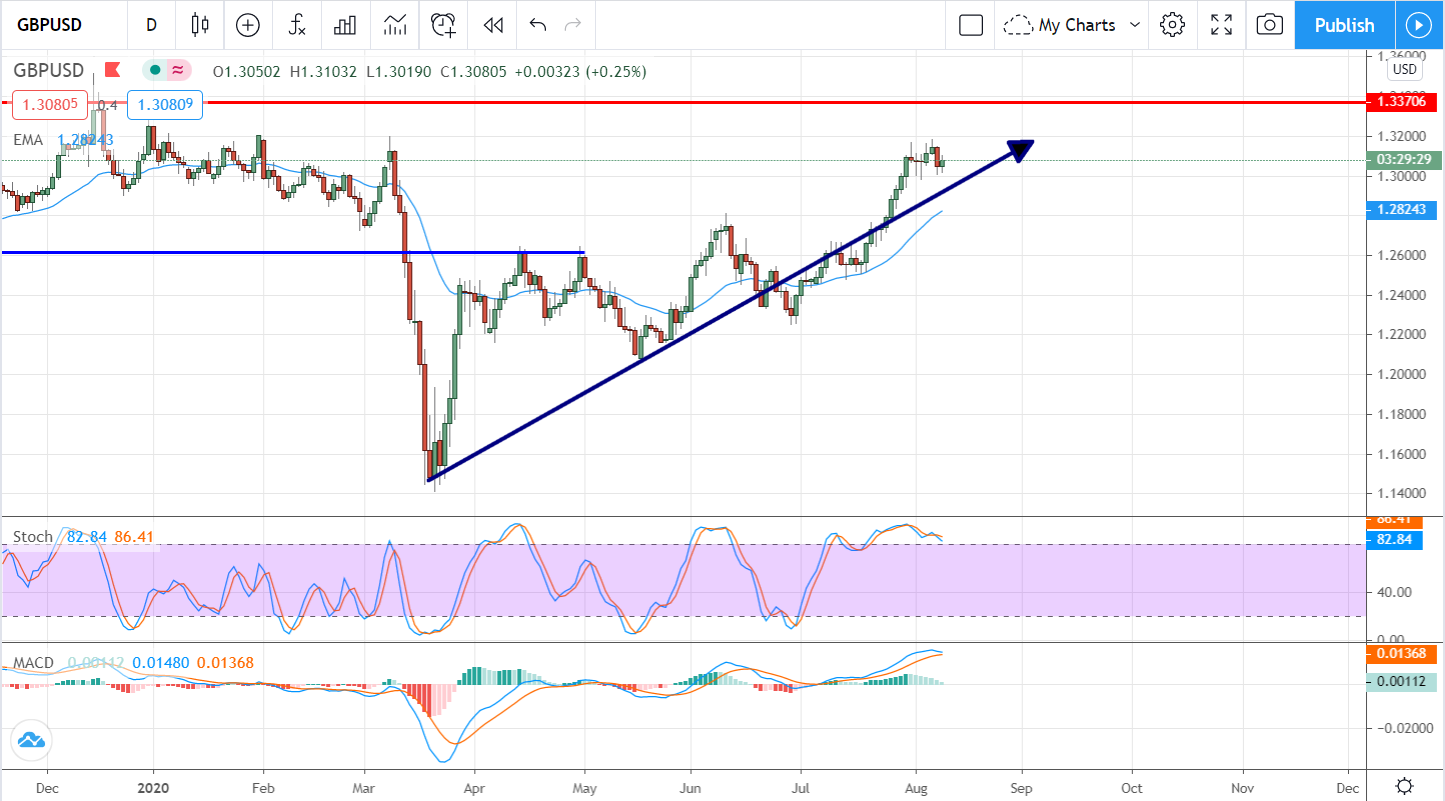Open the fx Indicators menu
1445x801 pixels.
click(x=297, y=25)
